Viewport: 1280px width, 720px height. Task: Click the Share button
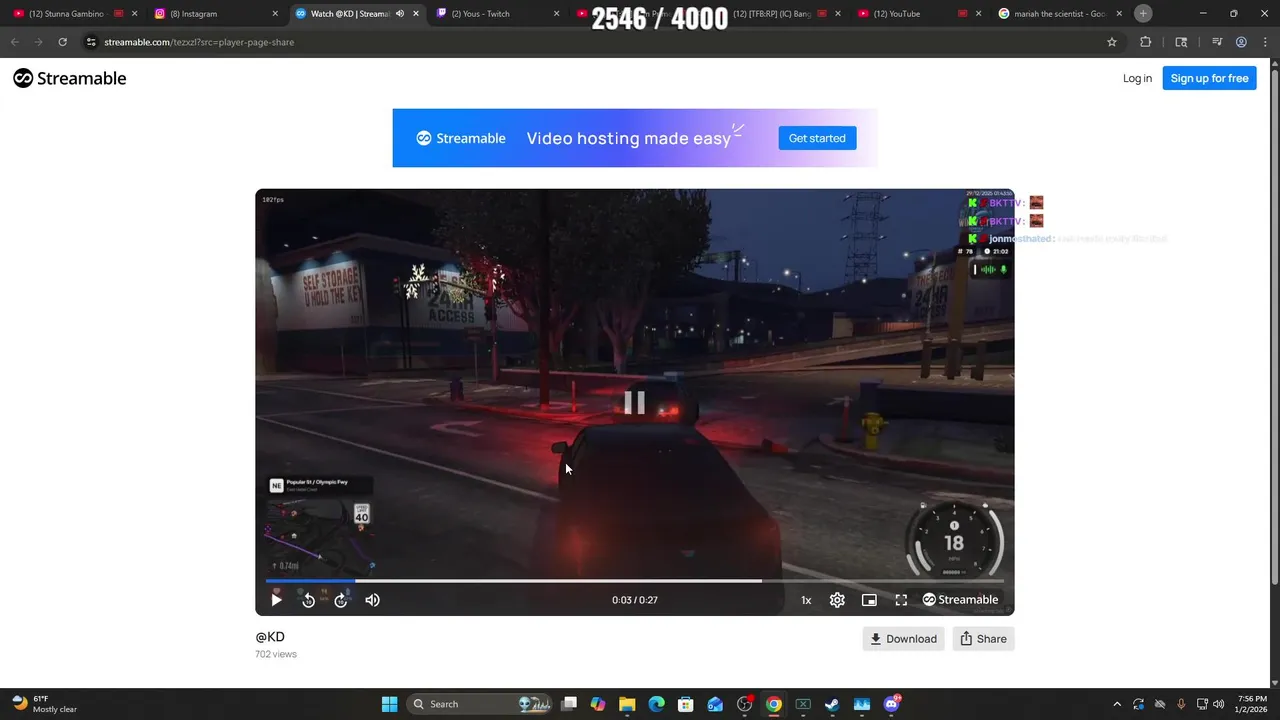tap(983, 639)
